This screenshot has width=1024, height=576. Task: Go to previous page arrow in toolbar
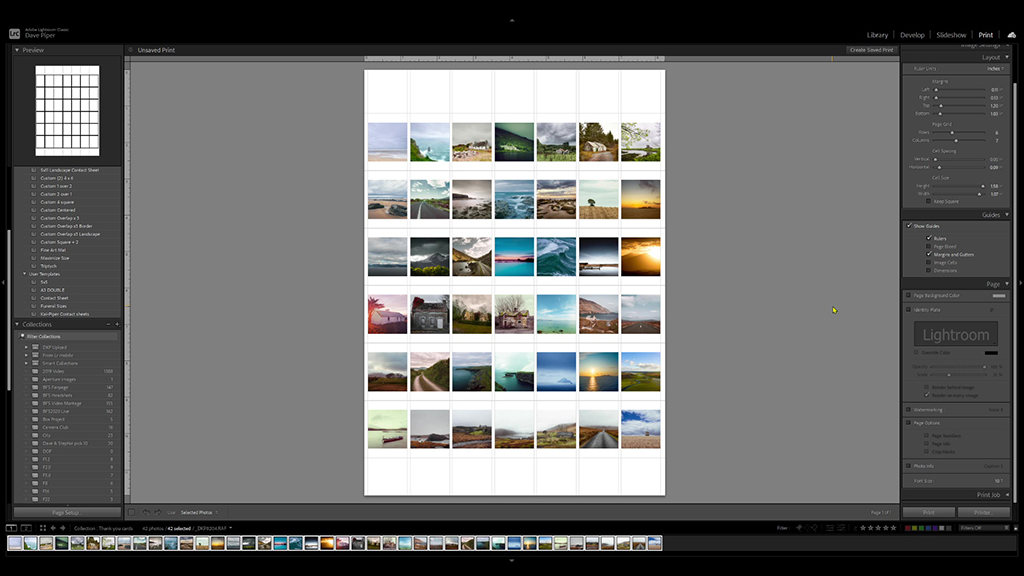click(x=146, y=513)
